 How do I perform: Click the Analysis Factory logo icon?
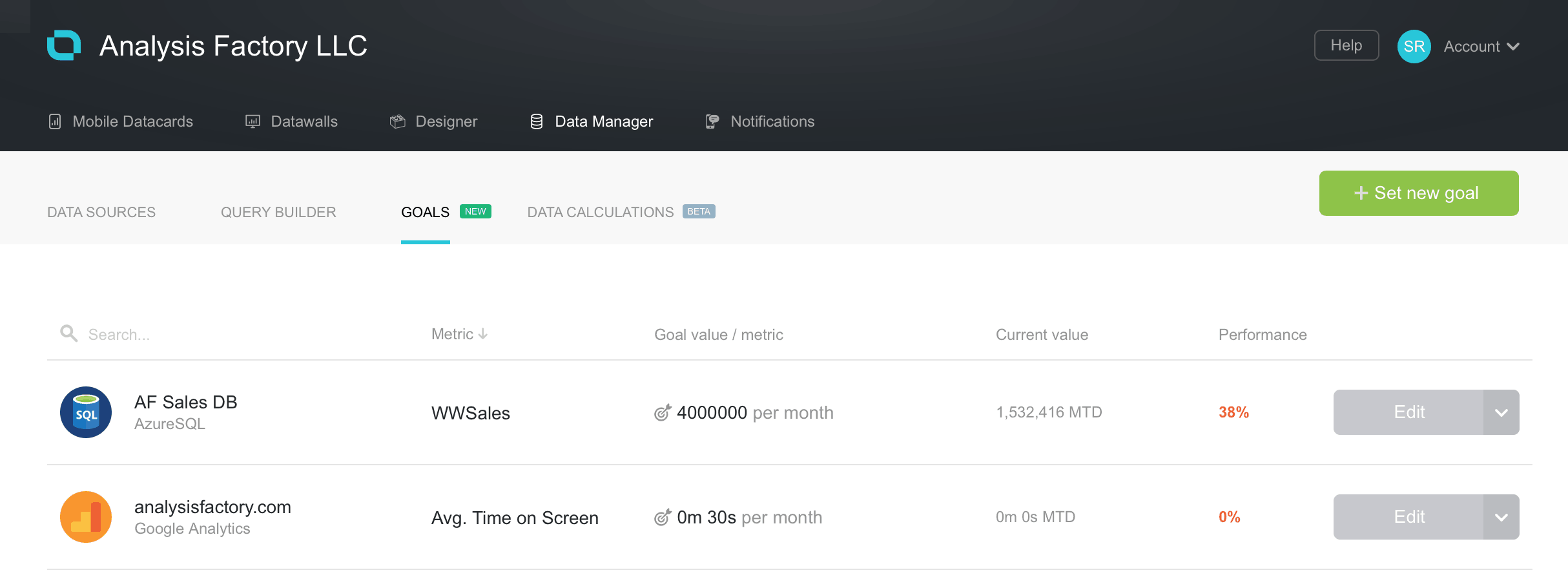[64, 45]
